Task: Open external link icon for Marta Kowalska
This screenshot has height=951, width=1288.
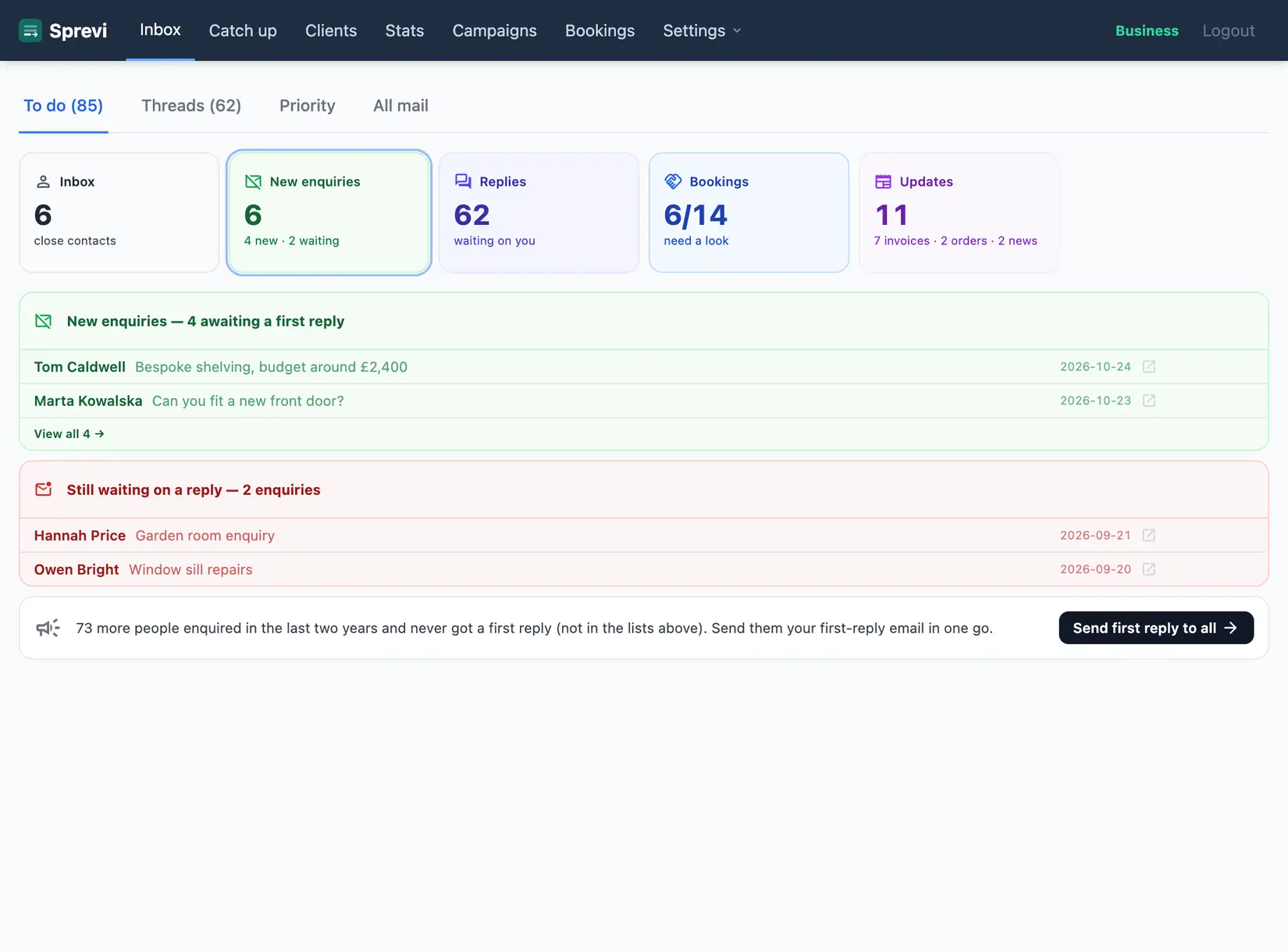Action: point(1149,401)
